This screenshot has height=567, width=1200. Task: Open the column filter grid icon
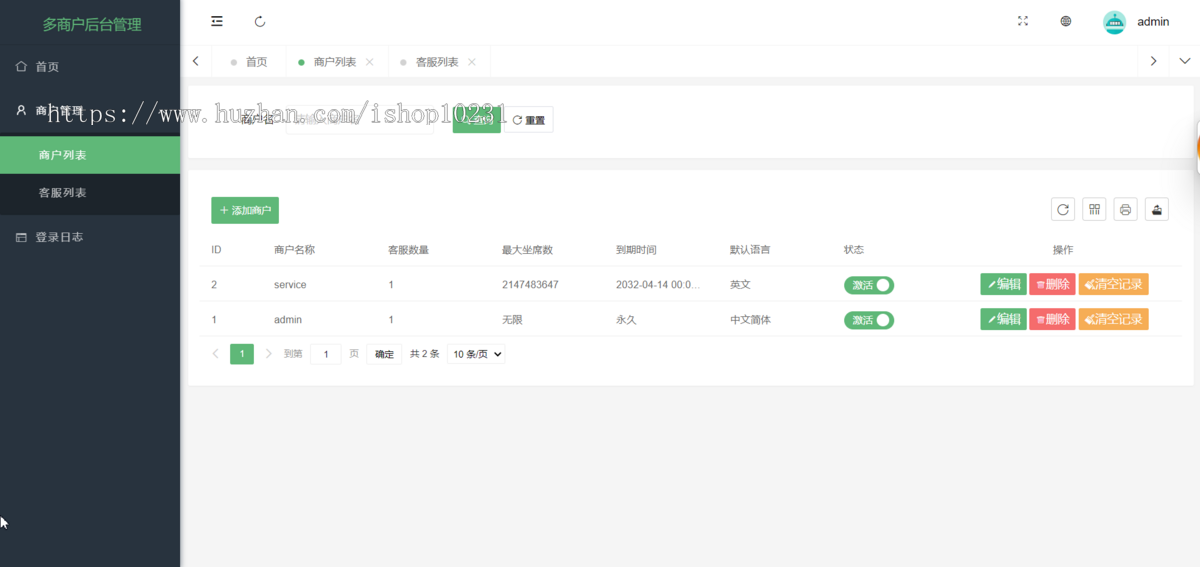tap(1094, 209)
